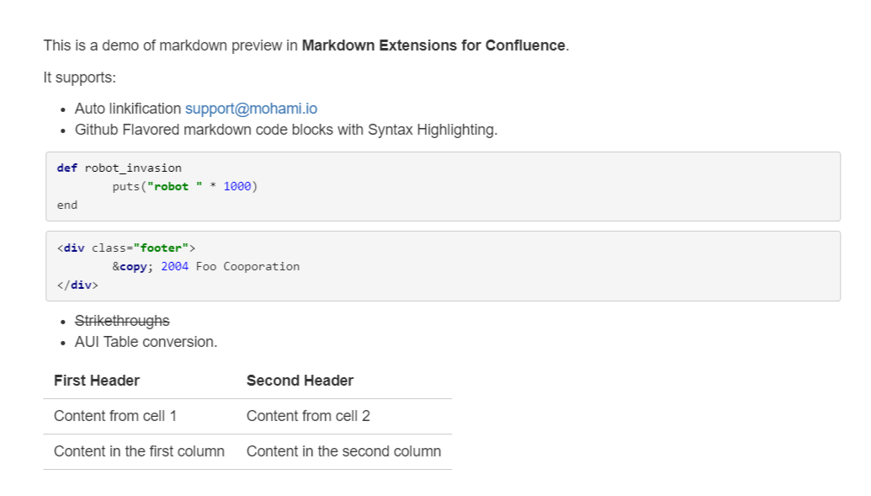Click the "robot " string in the puts line
The image size is (871, 496).
[168, 186]
